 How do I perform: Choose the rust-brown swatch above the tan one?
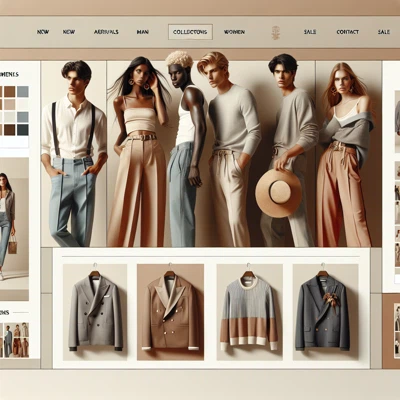9,91
